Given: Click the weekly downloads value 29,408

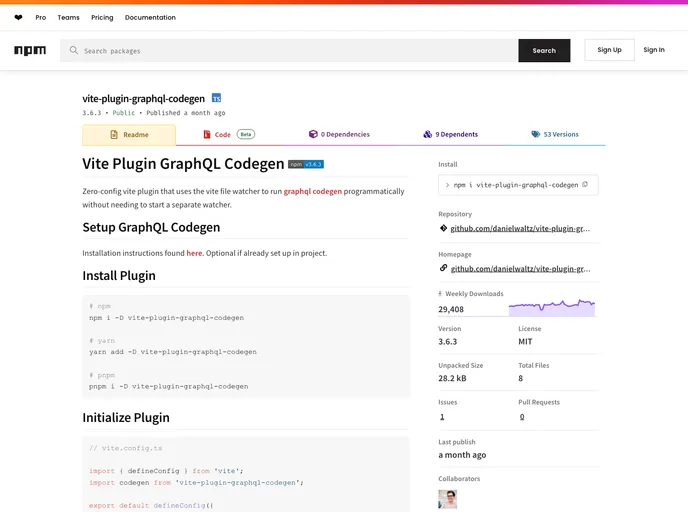Looking at the screenshot, I should (451, 309).
